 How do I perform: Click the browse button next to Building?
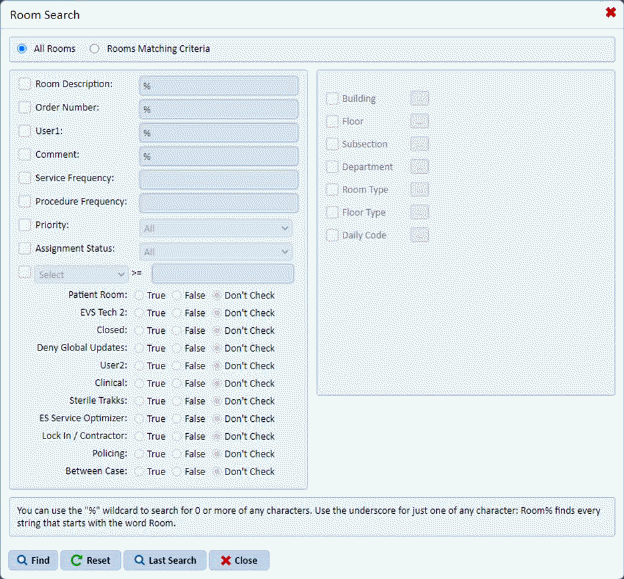coord(420,98)
